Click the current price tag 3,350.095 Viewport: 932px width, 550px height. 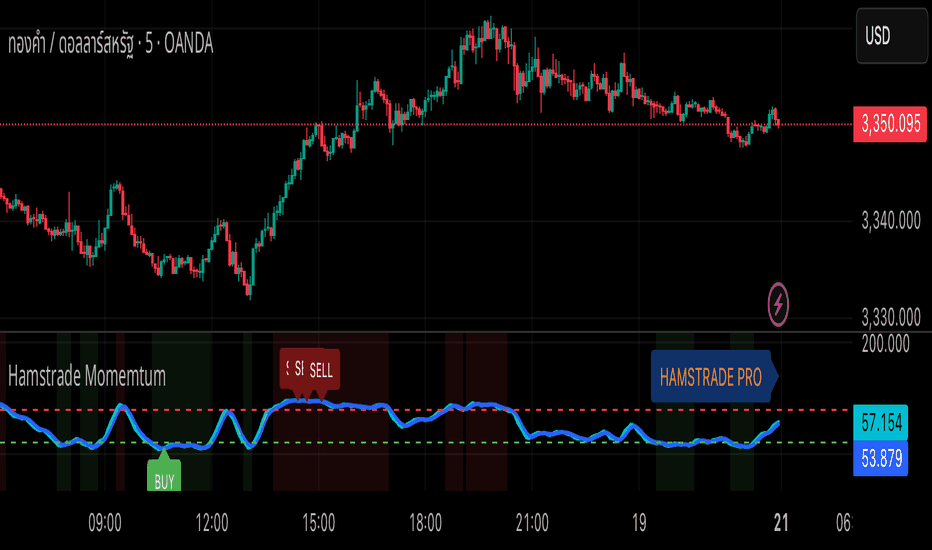click(x=890, y=124)
